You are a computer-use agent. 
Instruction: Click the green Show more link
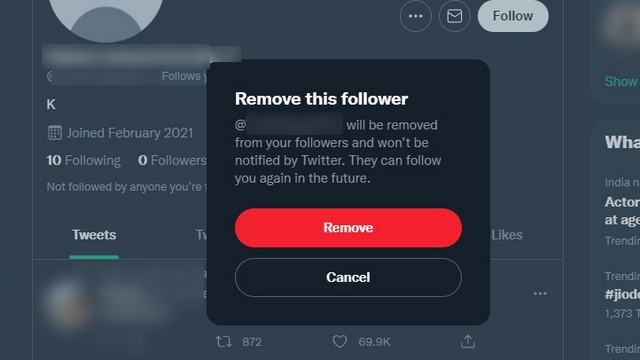tap(622, 81)
